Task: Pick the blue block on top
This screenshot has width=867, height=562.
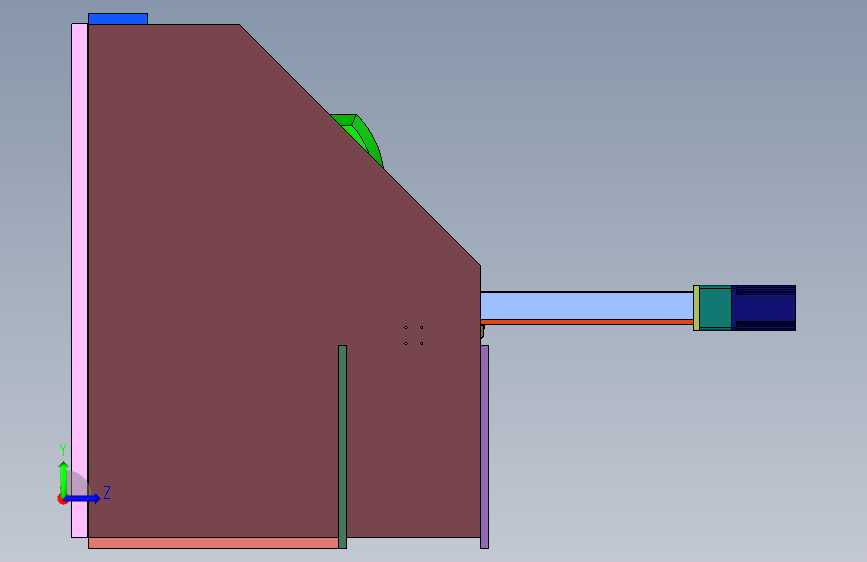Action: click(x=118, y=19)
